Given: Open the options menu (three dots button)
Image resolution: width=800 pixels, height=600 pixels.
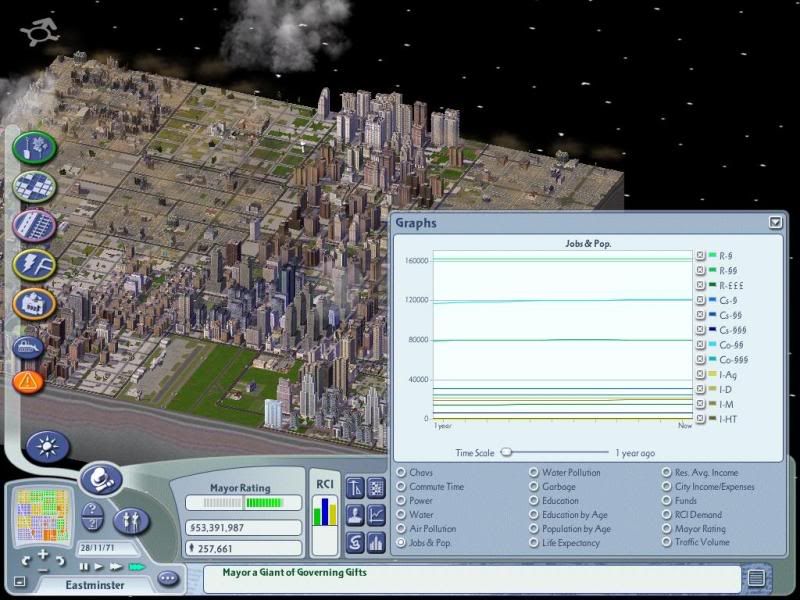Looking at the screenshot, I should [x=168, y=579].
